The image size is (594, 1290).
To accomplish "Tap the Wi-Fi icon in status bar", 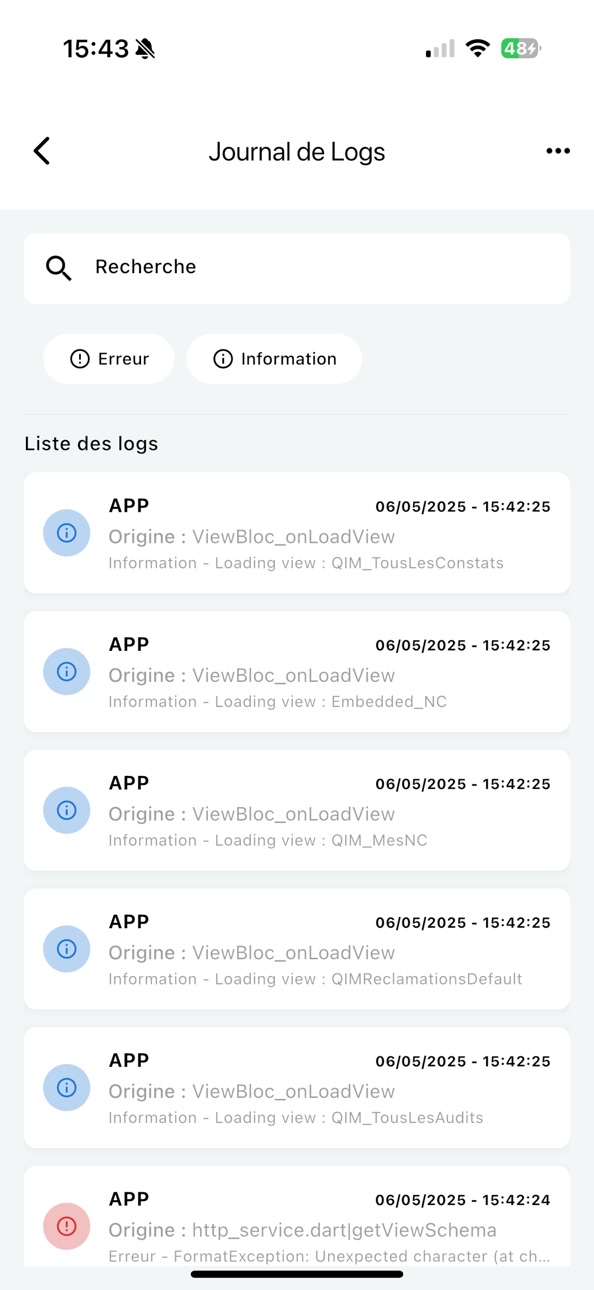I will click(x=478, y=48).
